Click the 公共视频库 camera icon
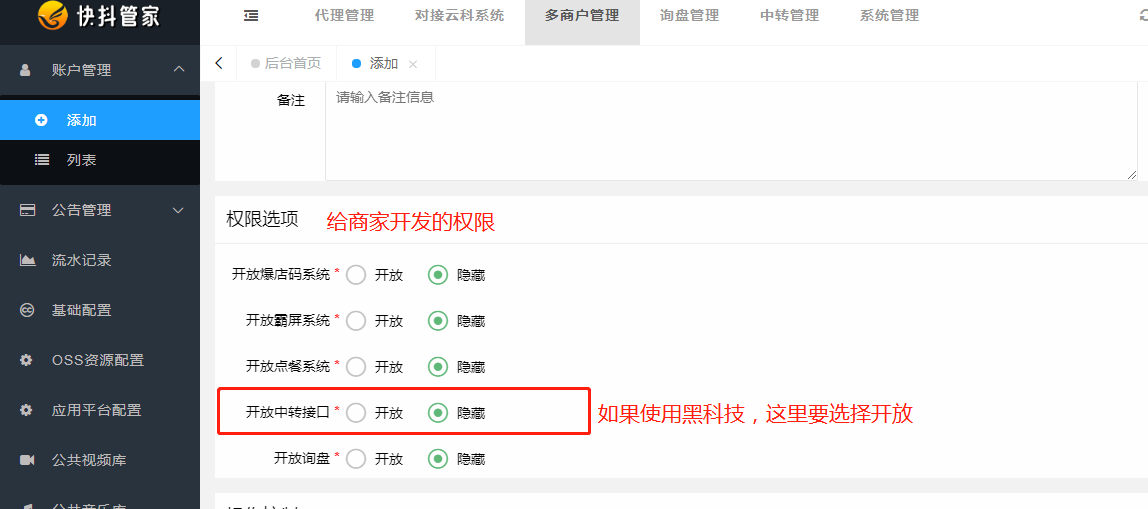The width and height of the screenshot is (1148, 509). (27, 460)
